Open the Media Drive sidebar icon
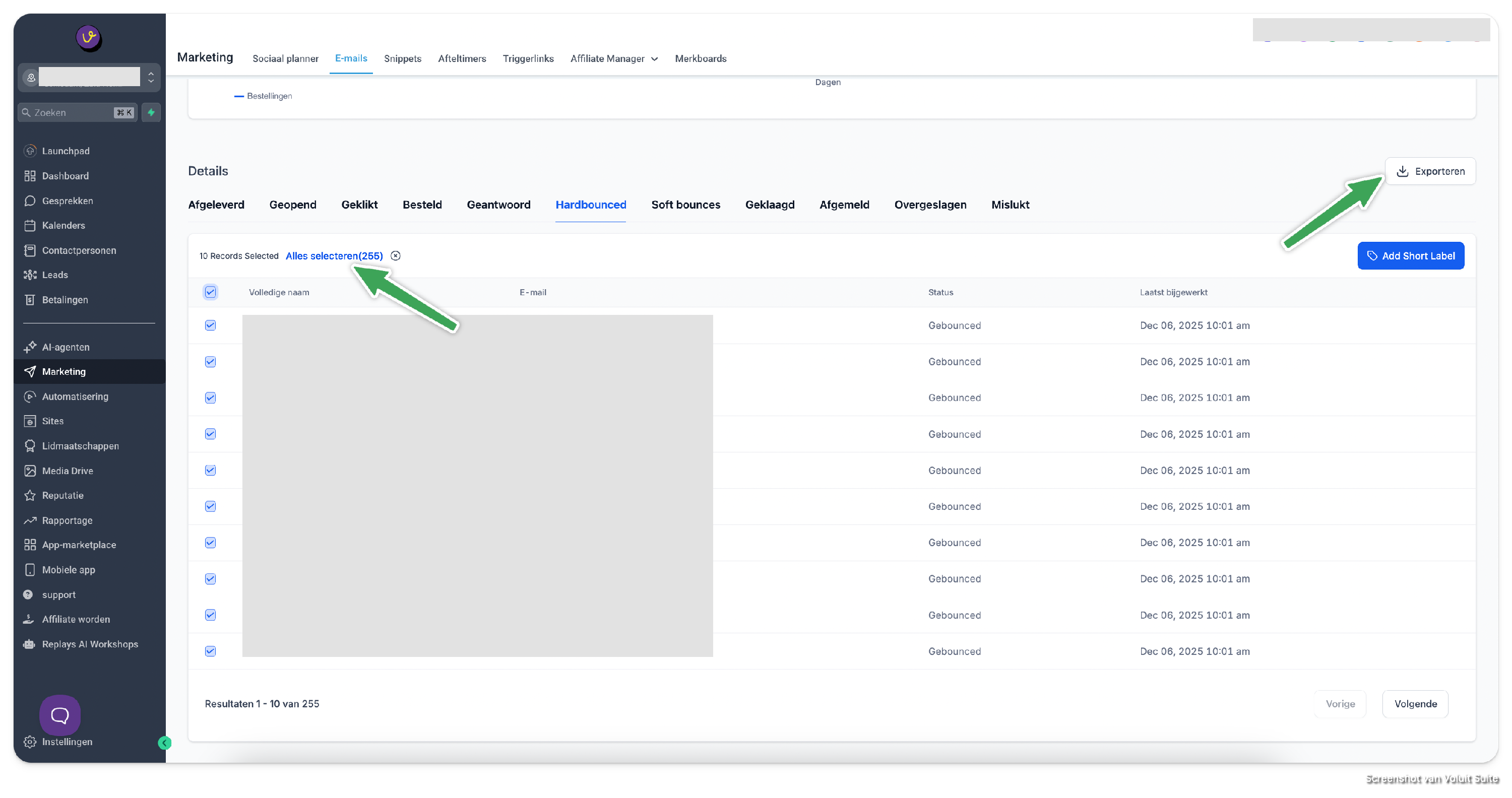 30,471
